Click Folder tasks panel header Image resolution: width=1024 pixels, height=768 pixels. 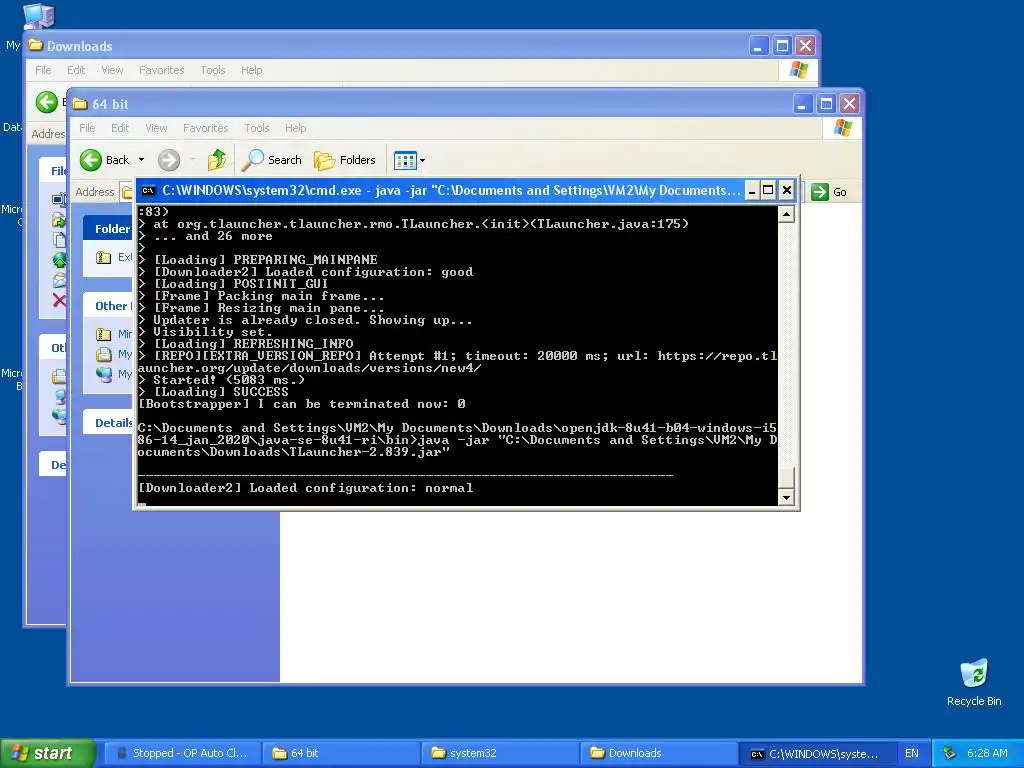point(108,229)
